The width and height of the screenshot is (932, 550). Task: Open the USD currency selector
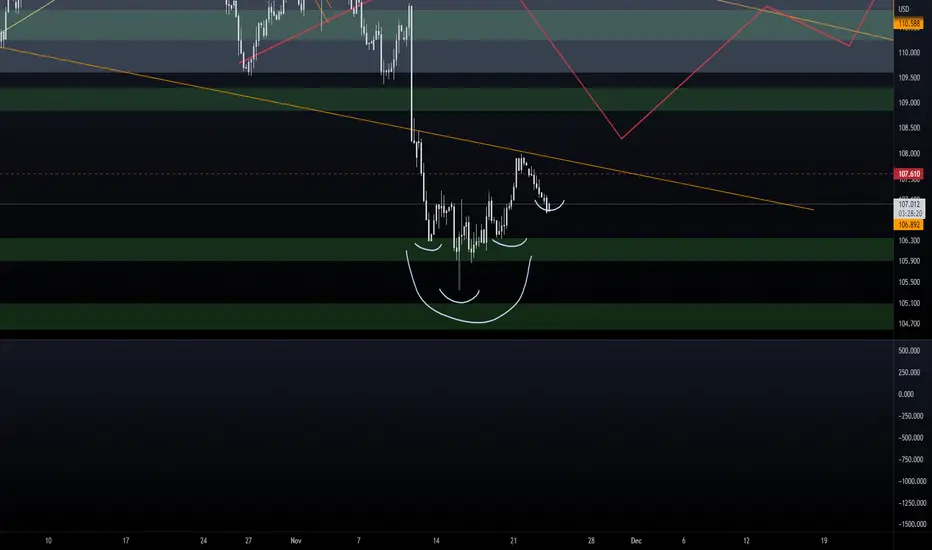click(903, 9)
